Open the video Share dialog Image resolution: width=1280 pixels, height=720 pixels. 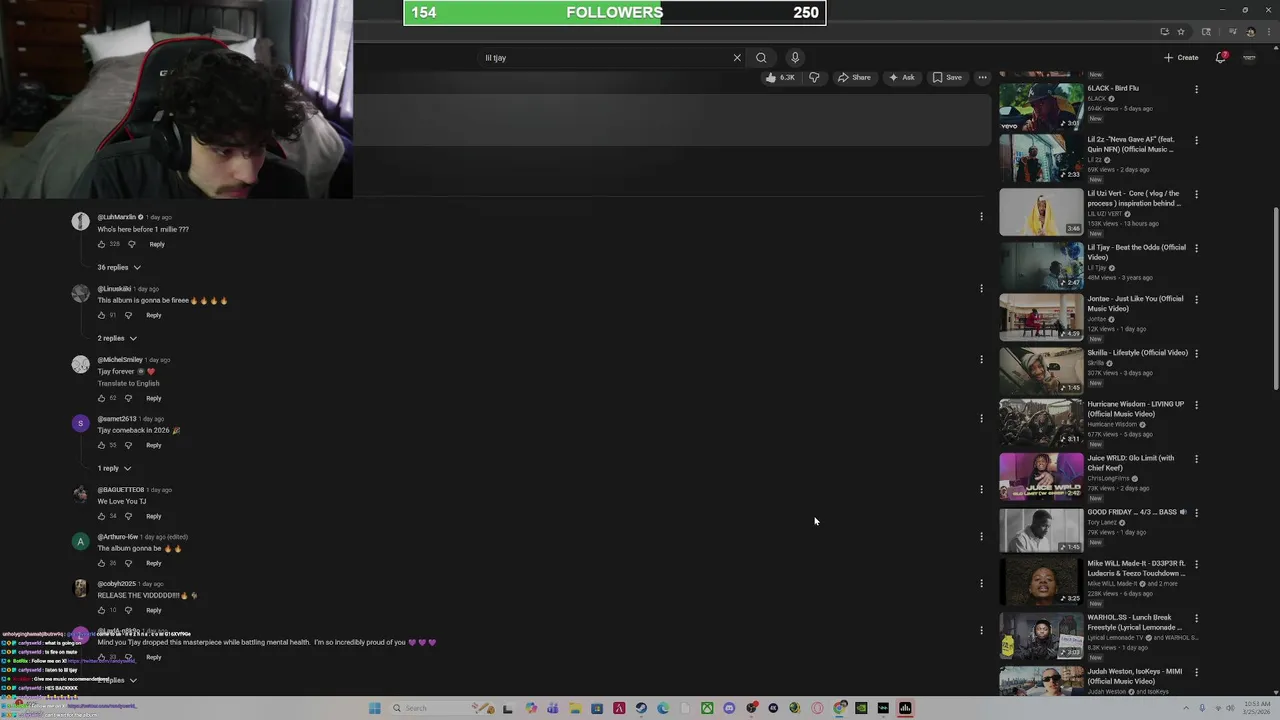[854, 77]
